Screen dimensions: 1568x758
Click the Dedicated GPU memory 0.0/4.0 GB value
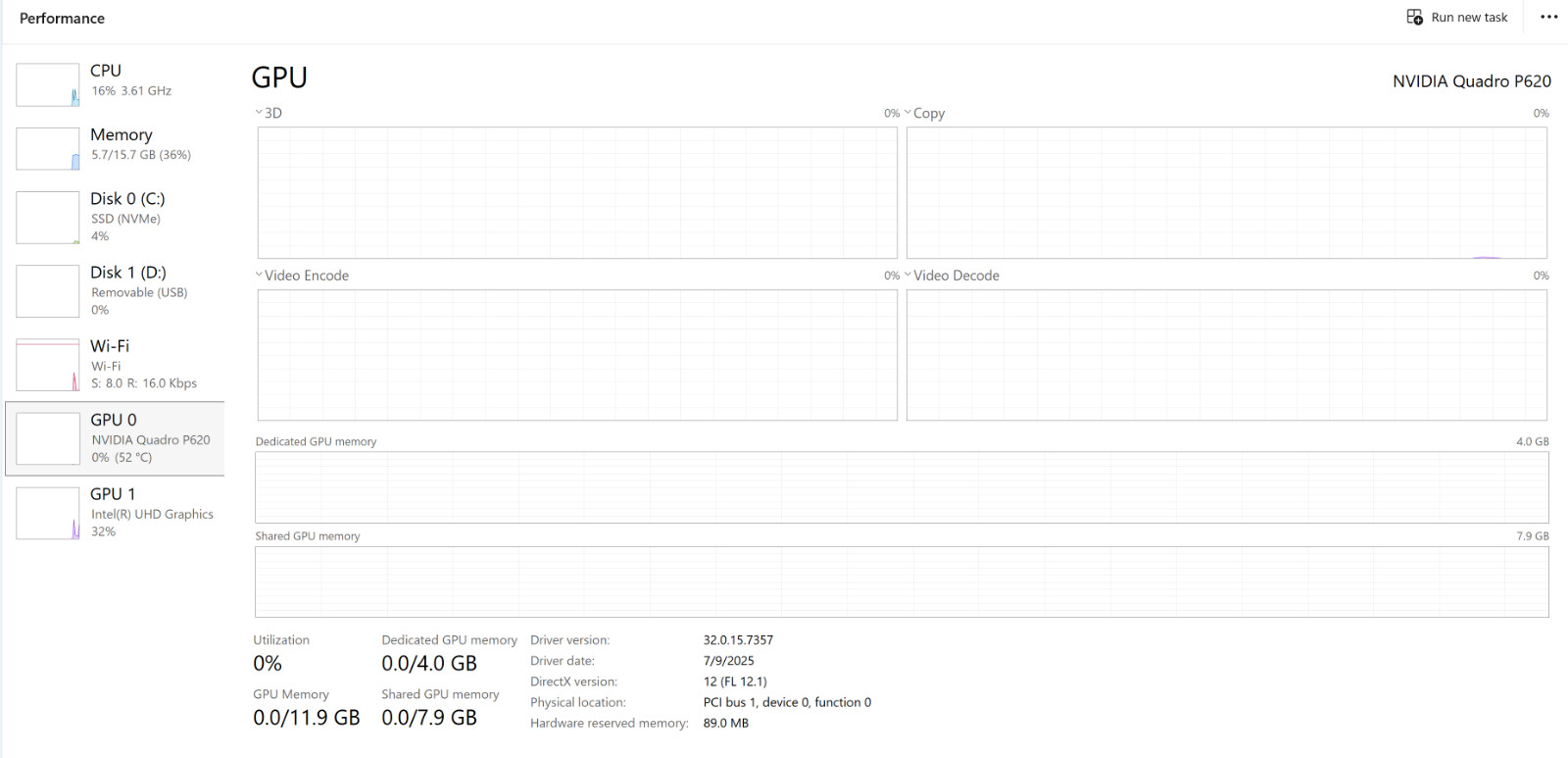[x=429, y=664]
